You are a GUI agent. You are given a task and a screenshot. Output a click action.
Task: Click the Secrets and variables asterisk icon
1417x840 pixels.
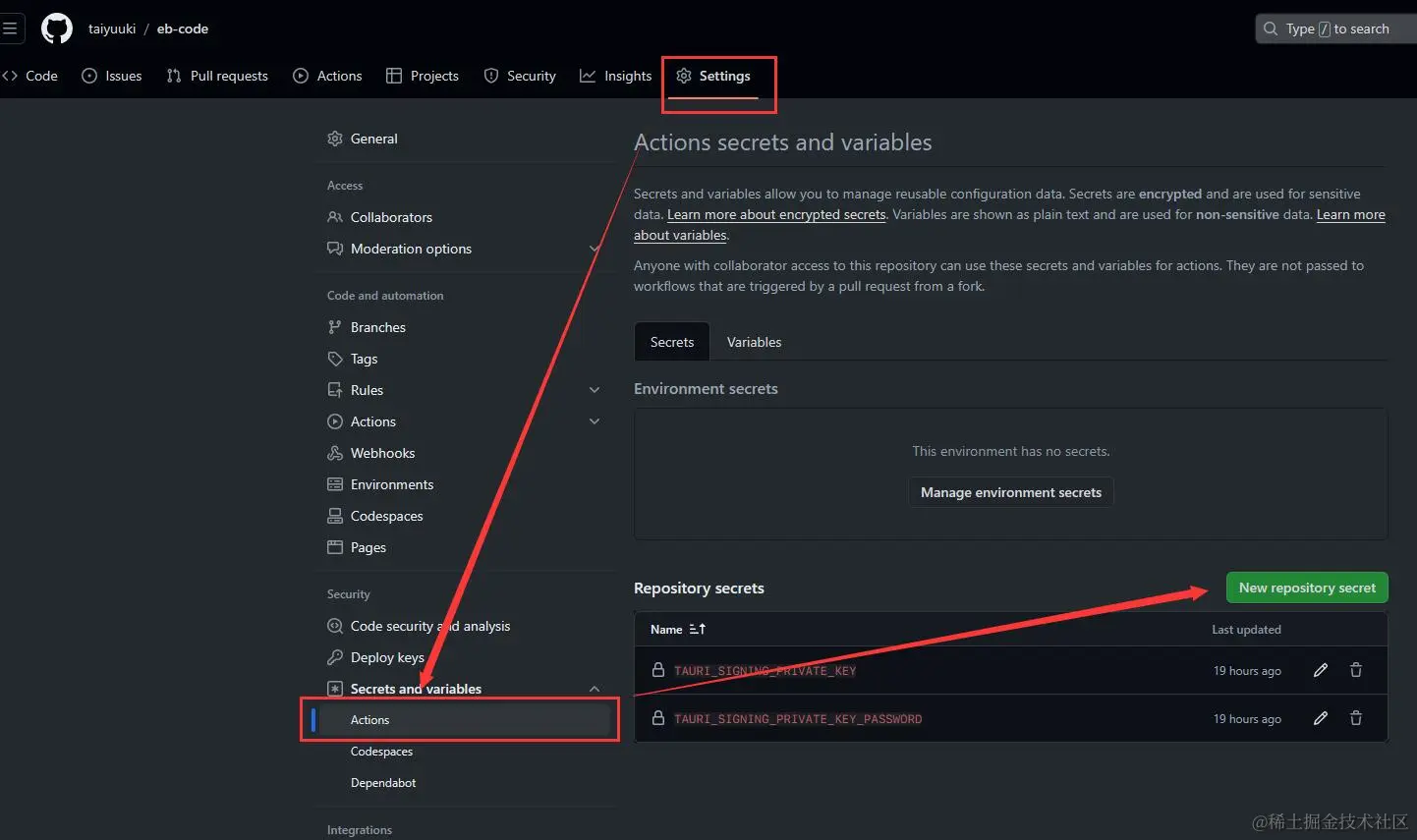pyautogui.click(x=335, y=689)
